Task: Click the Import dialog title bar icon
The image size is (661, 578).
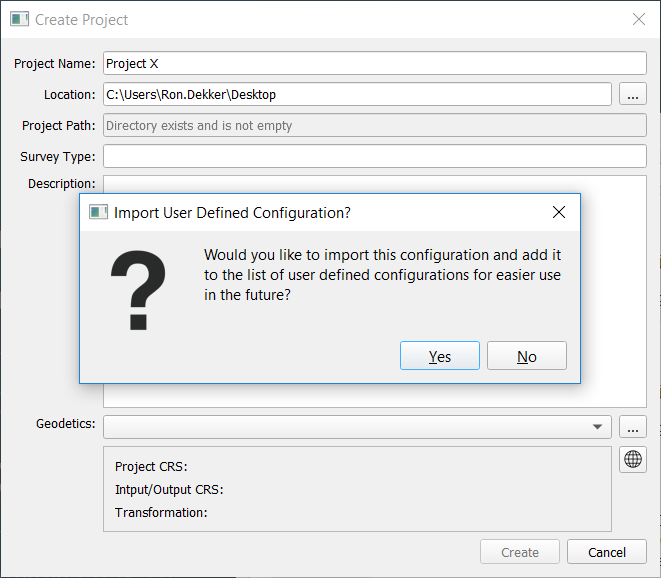Action: tap(98, 212)
